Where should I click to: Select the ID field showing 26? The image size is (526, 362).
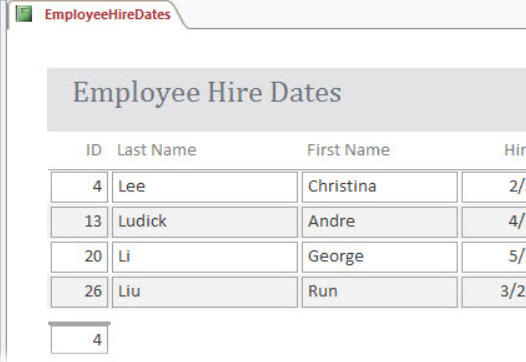(x=80, y=292)
